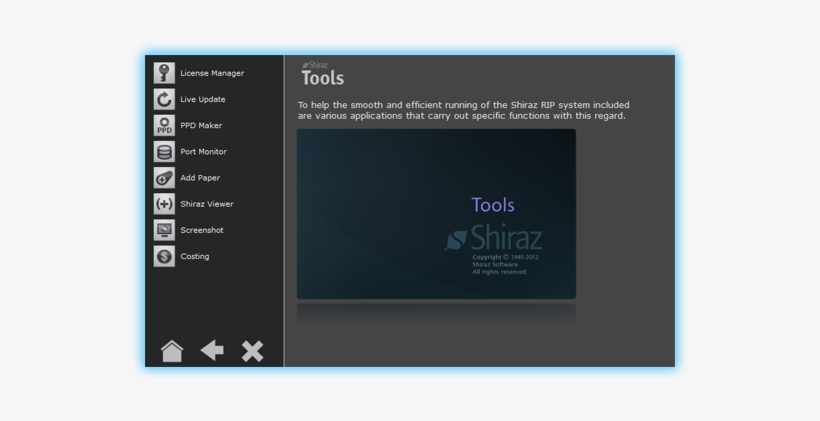Go to the home screen icon

coord(172,351)
